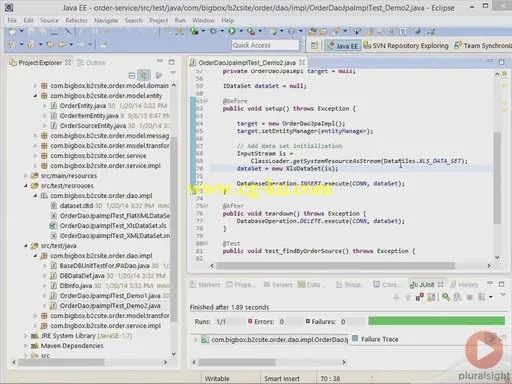Viewport: 512px width, 384px height.
Task: Toggle Show Failures Only in JUnit
Action: coord(420,297)
